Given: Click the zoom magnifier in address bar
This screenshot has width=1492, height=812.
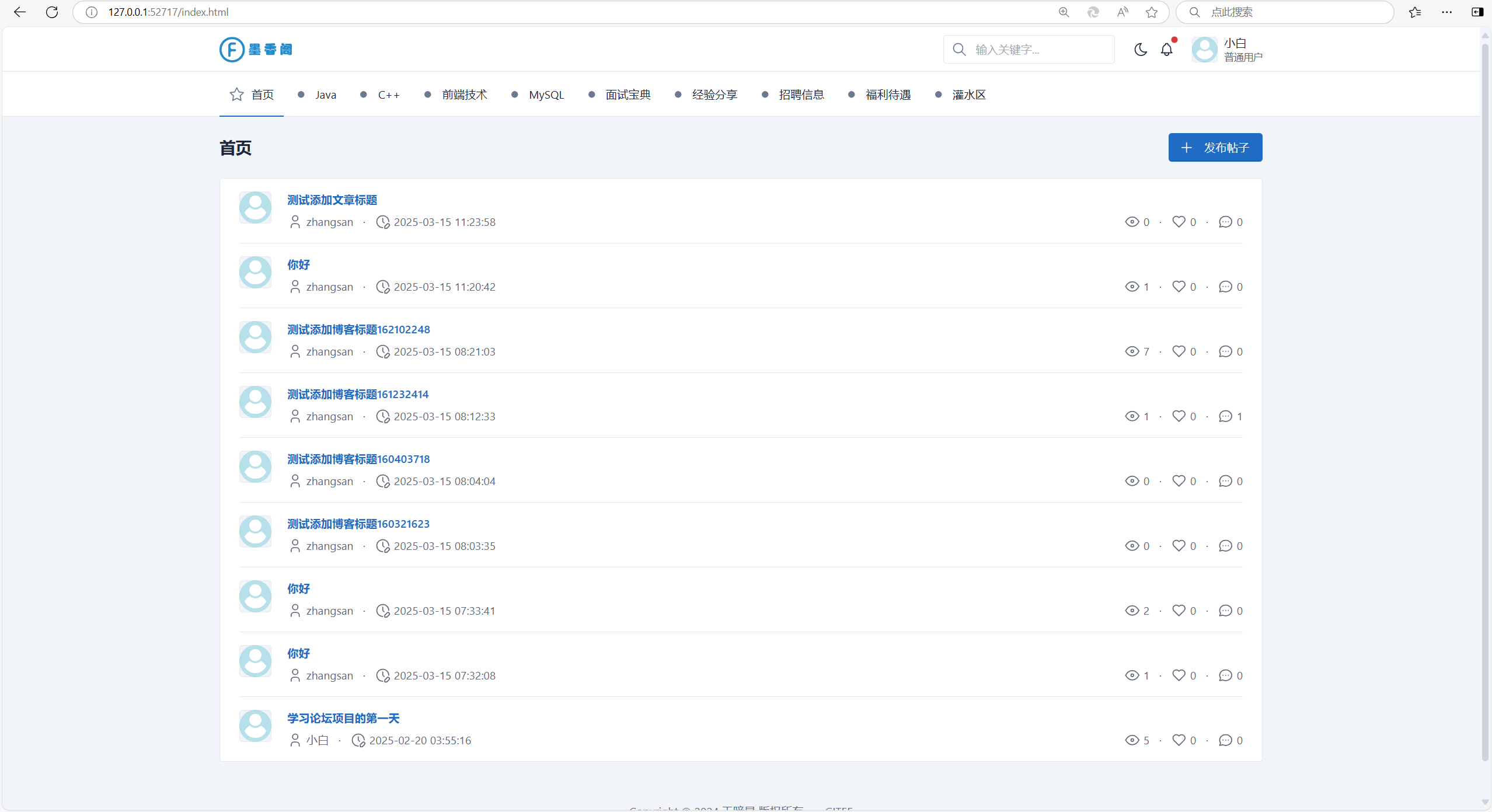Looking at the screenshot, I should click(1064, 12).
